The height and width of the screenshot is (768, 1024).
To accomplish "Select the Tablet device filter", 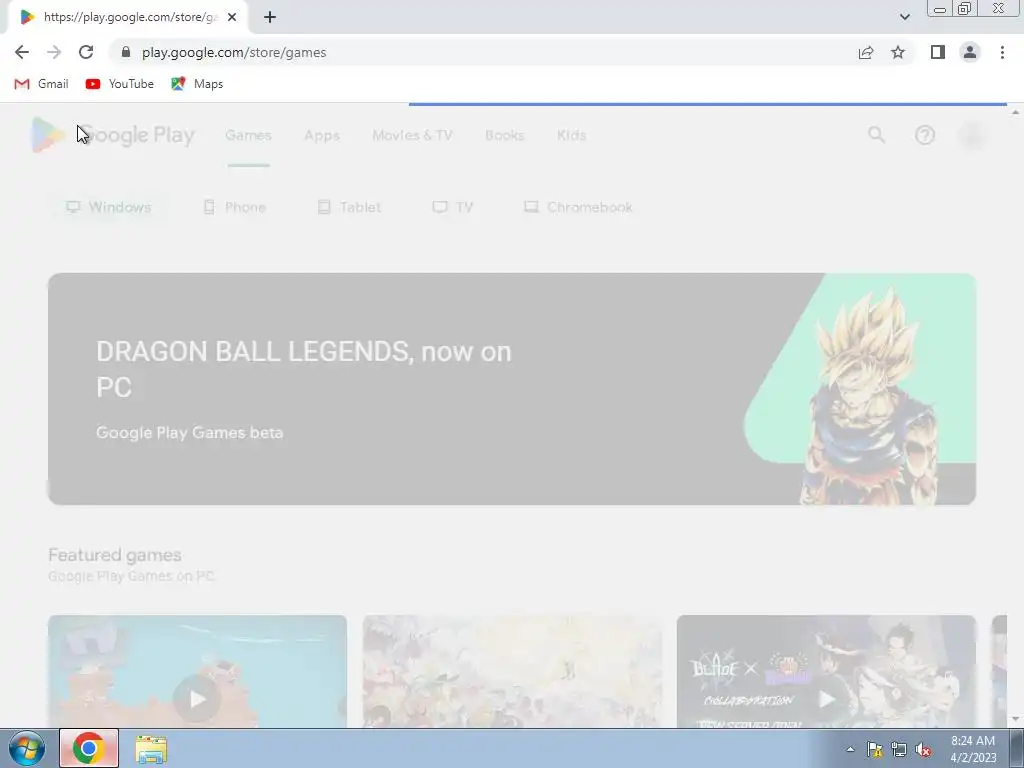I will 349,207.
